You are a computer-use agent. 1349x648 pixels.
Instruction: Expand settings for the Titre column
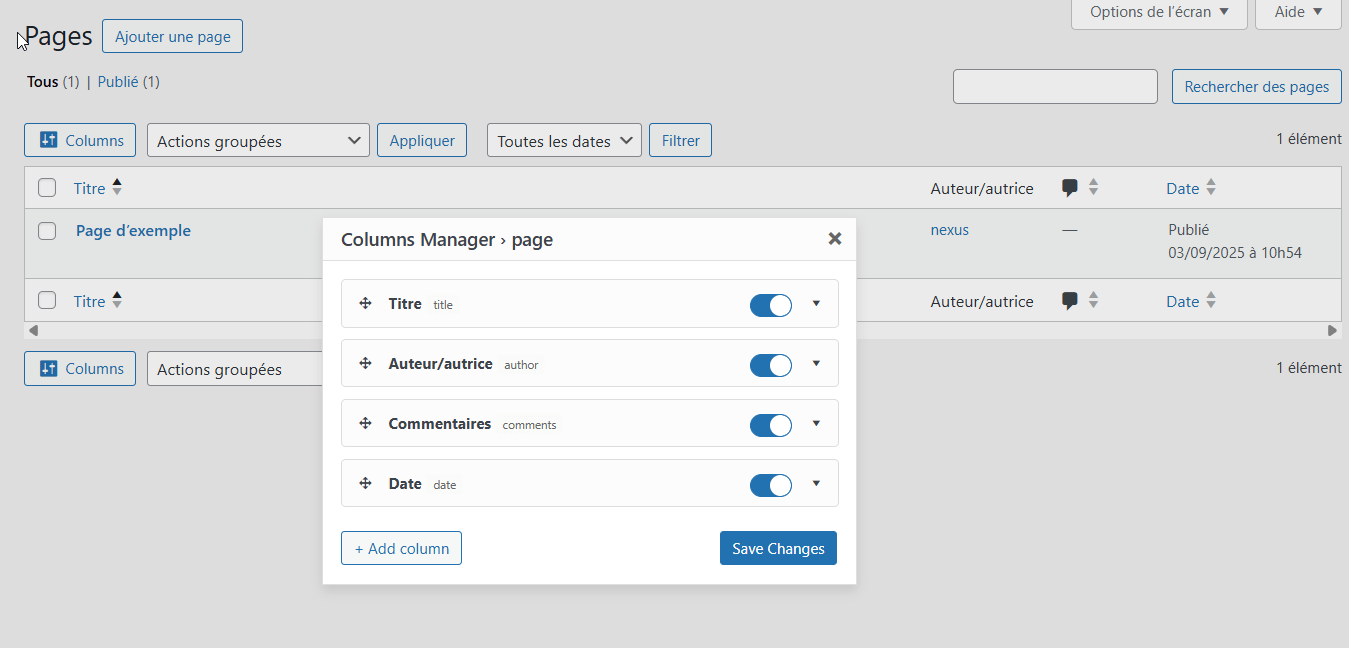pos(816,303)
